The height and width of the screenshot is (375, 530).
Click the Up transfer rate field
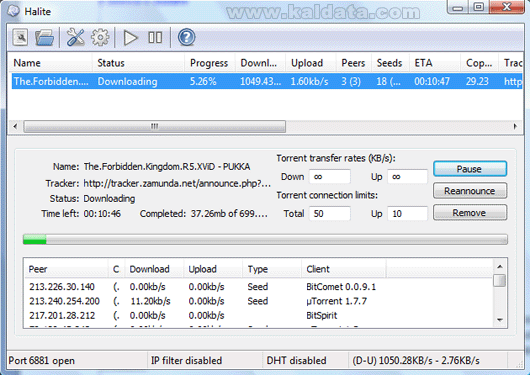(x=407, y=177)
